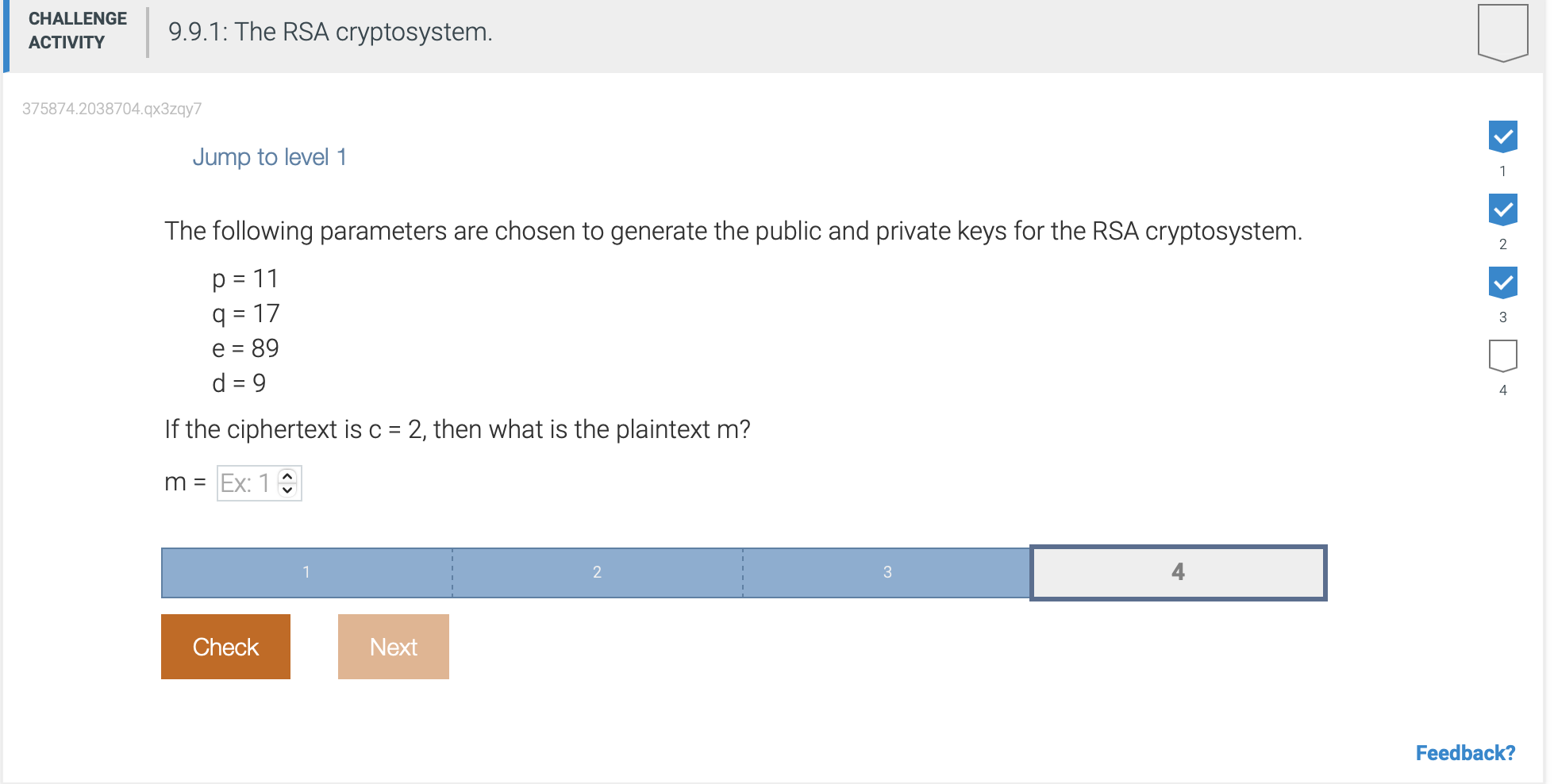This screenshot has height=784, width=1554.
Task: Click inside the m plaintext input field
Action: 248,482
